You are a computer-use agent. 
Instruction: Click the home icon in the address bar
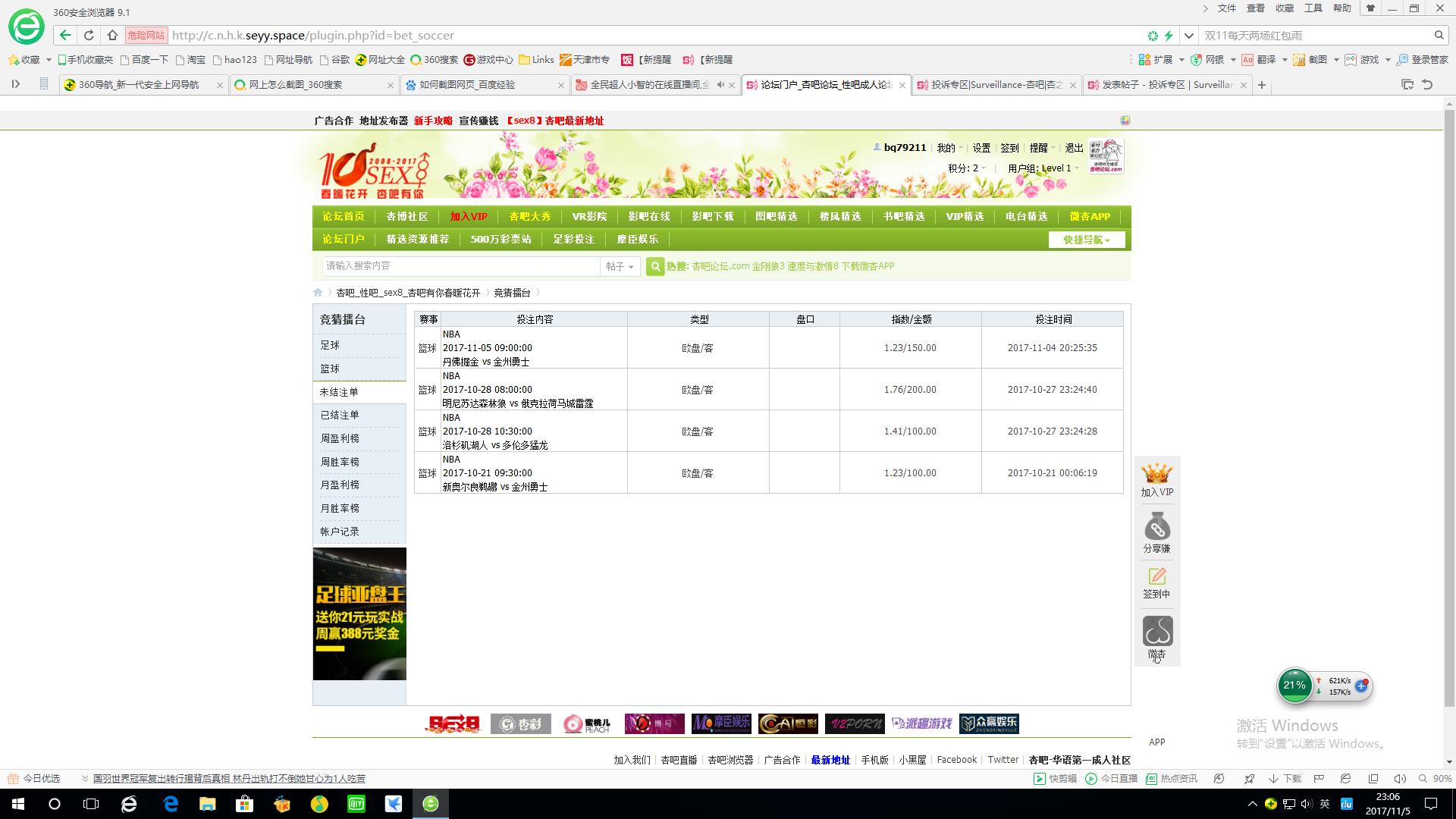112,35
